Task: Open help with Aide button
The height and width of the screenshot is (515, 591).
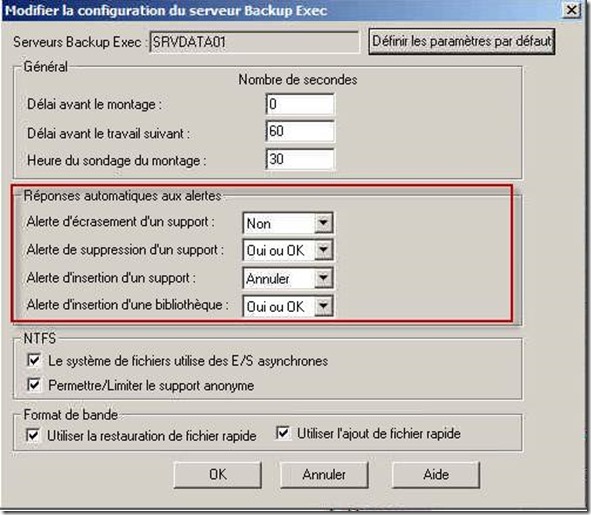Action: pyautogui.click(x=436, y=474)
